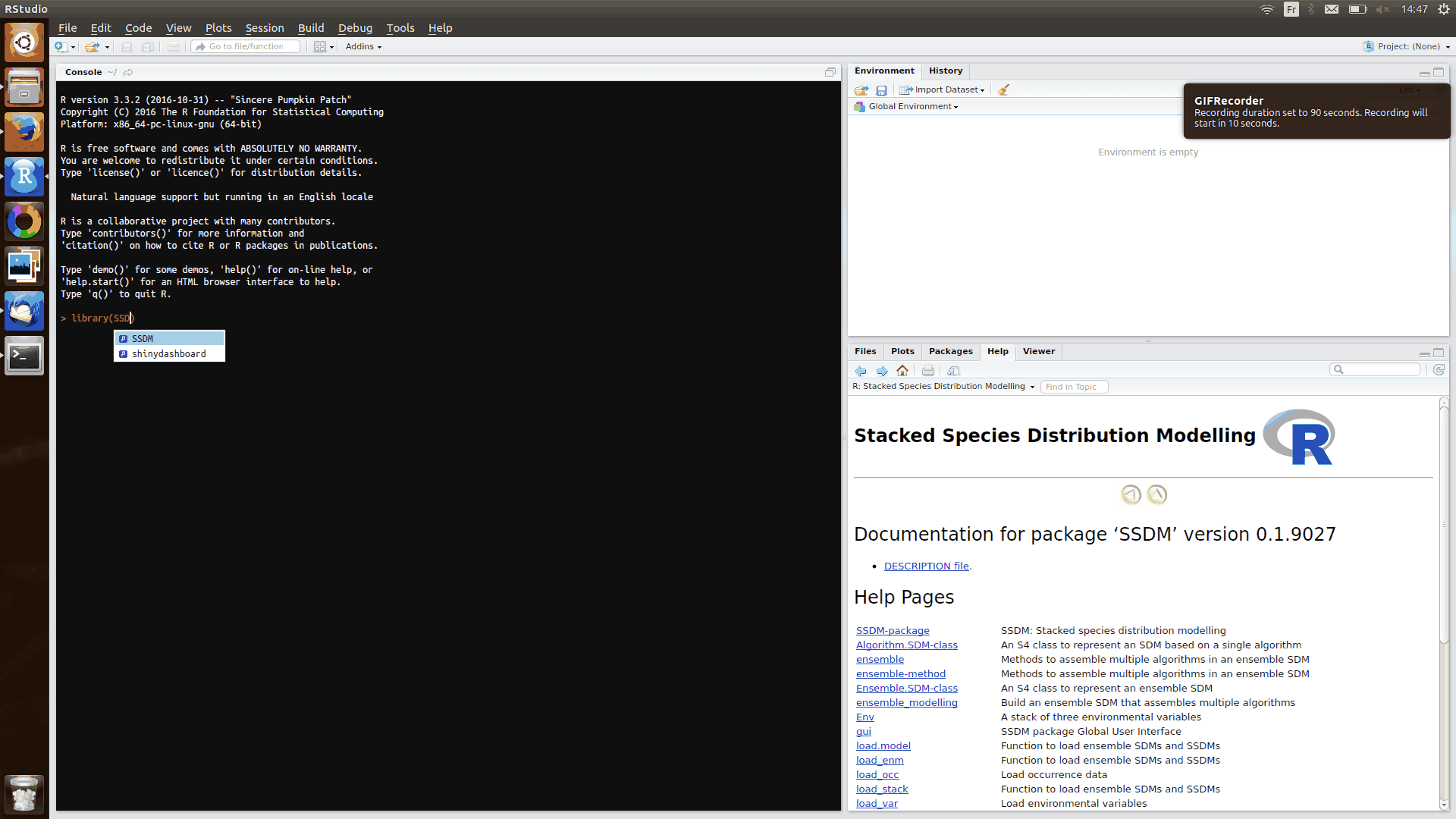Click the help back arrow
The height and width of the screenshot is (819, 1456).
click(x=861, y=371)
